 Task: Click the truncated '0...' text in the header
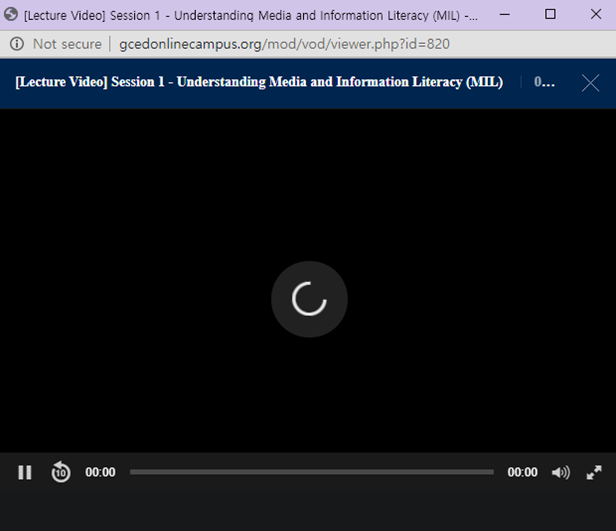tap(544, 82)
